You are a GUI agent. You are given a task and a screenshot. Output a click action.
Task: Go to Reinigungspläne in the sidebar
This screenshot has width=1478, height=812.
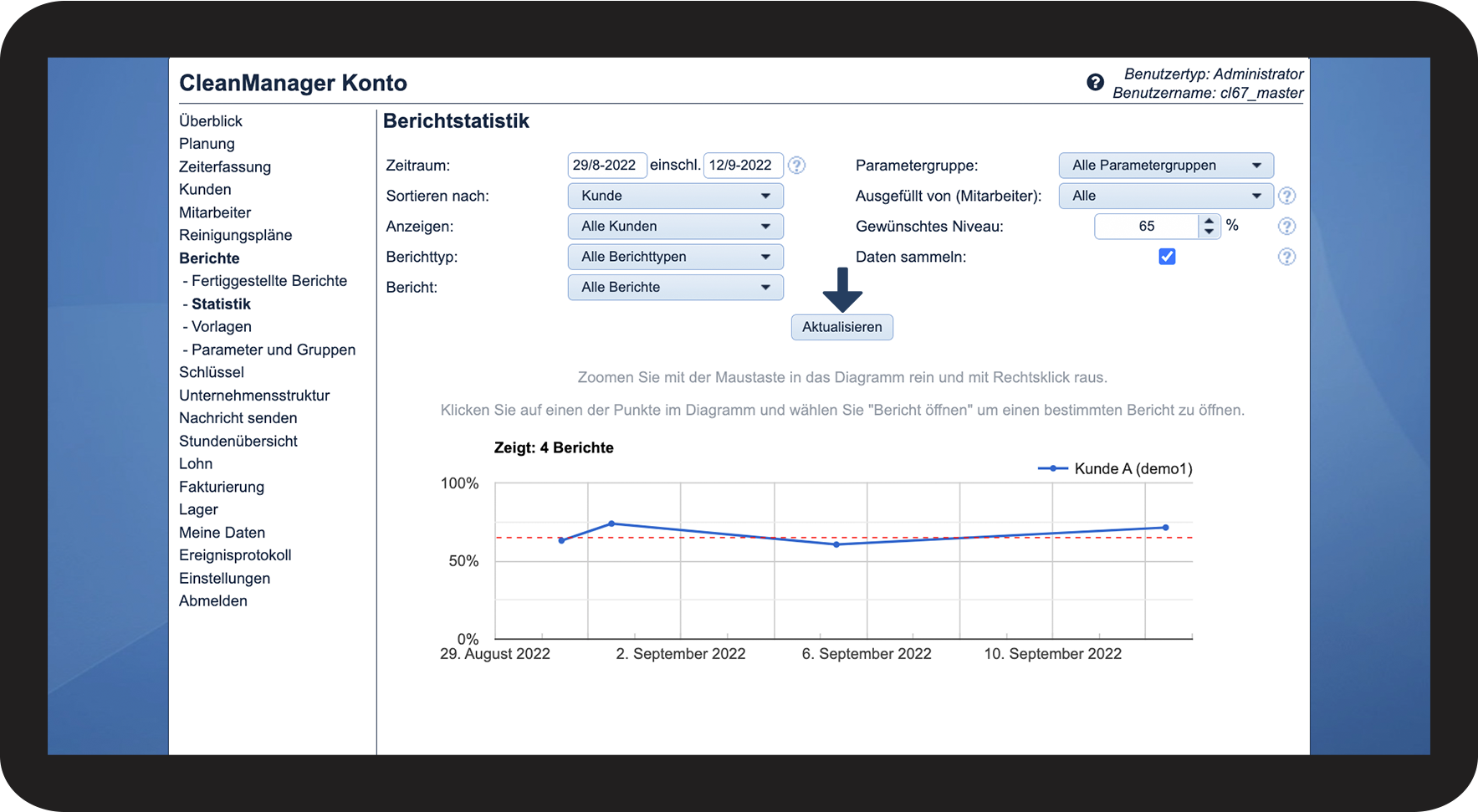tap(235, 235)
